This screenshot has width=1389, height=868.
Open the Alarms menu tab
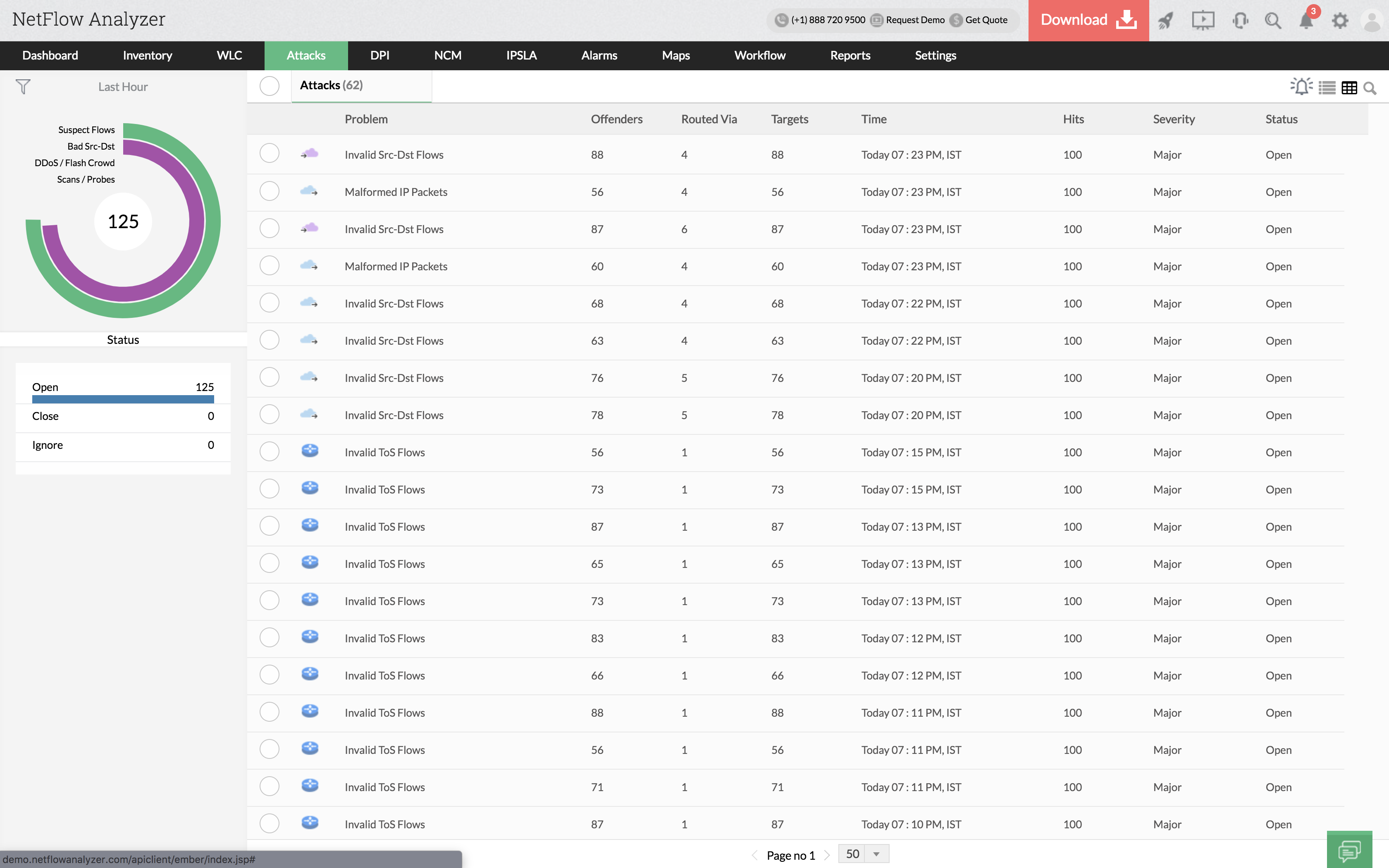click(599, 56)
